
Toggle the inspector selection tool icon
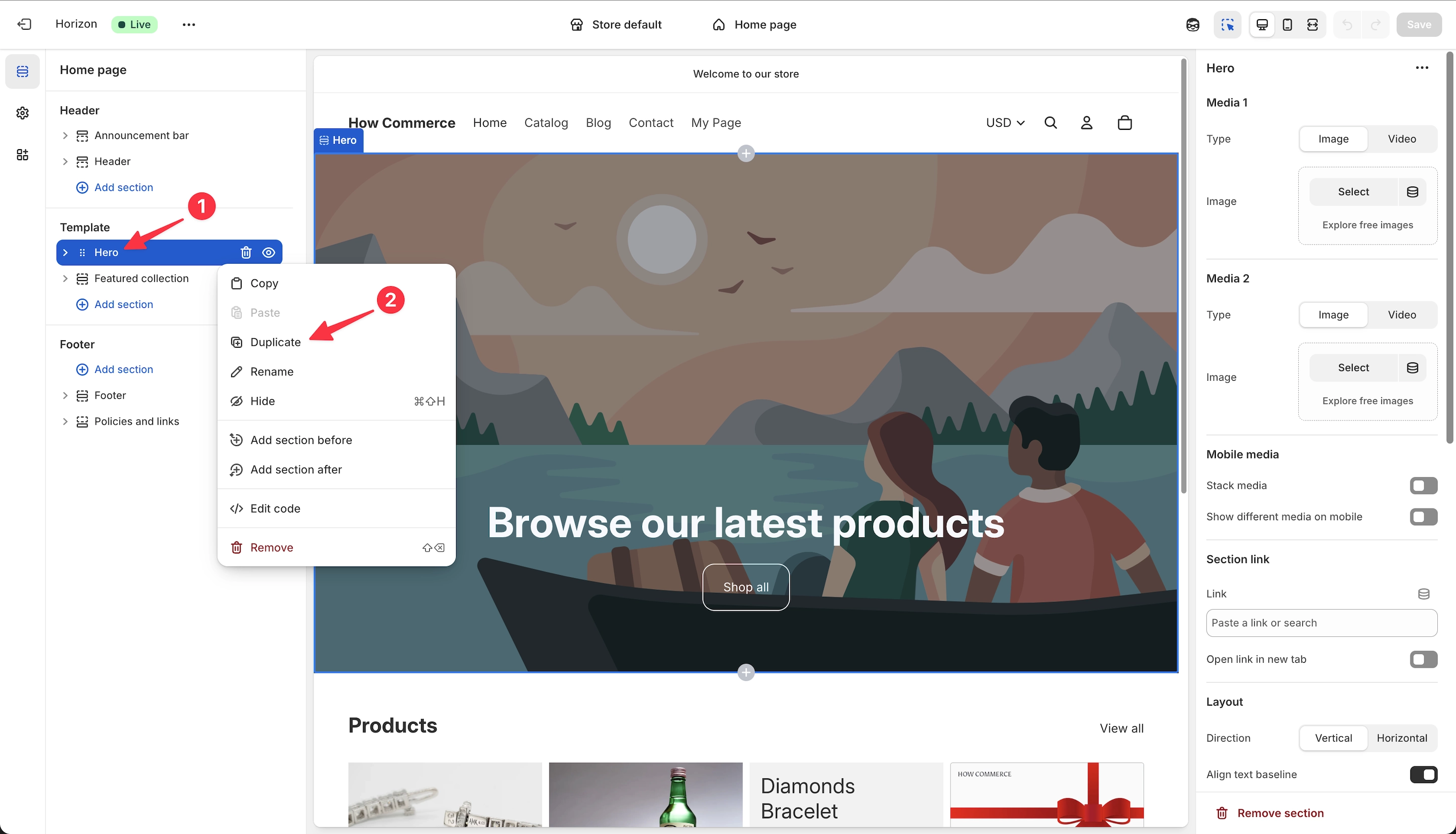[x=1227, y=25]
